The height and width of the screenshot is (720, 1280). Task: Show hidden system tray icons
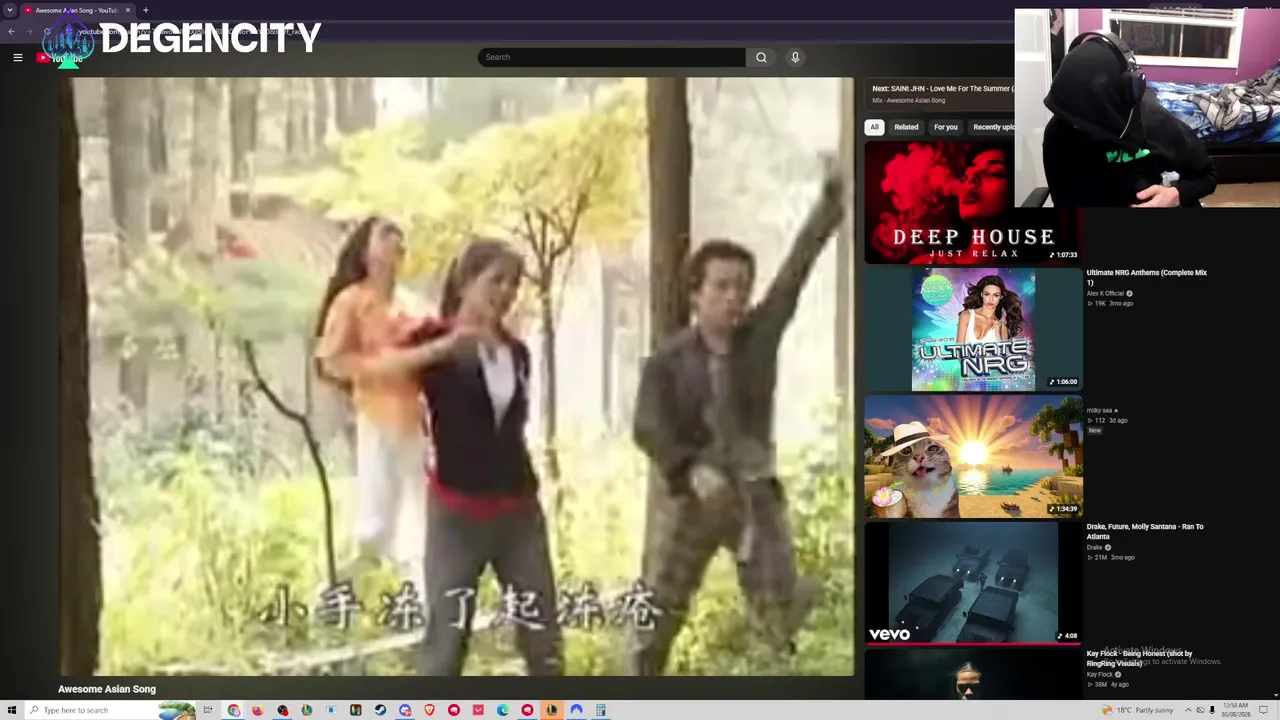[x=1188, y=710]
